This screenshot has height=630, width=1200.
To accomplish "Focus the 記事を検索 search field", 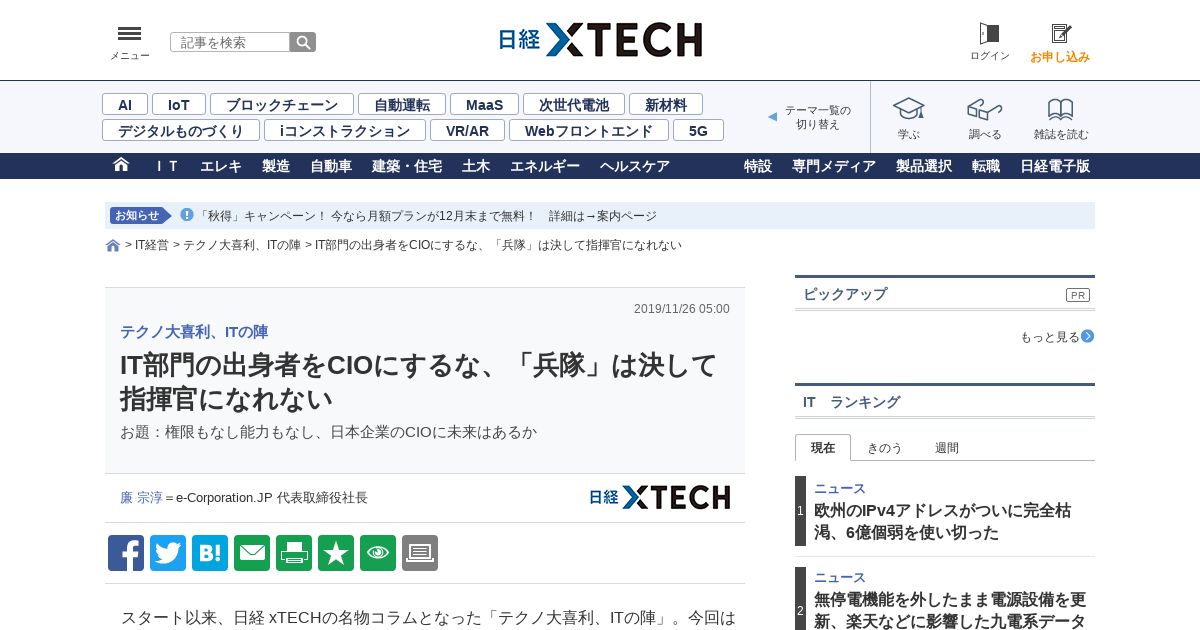I will tap(230, 42).
